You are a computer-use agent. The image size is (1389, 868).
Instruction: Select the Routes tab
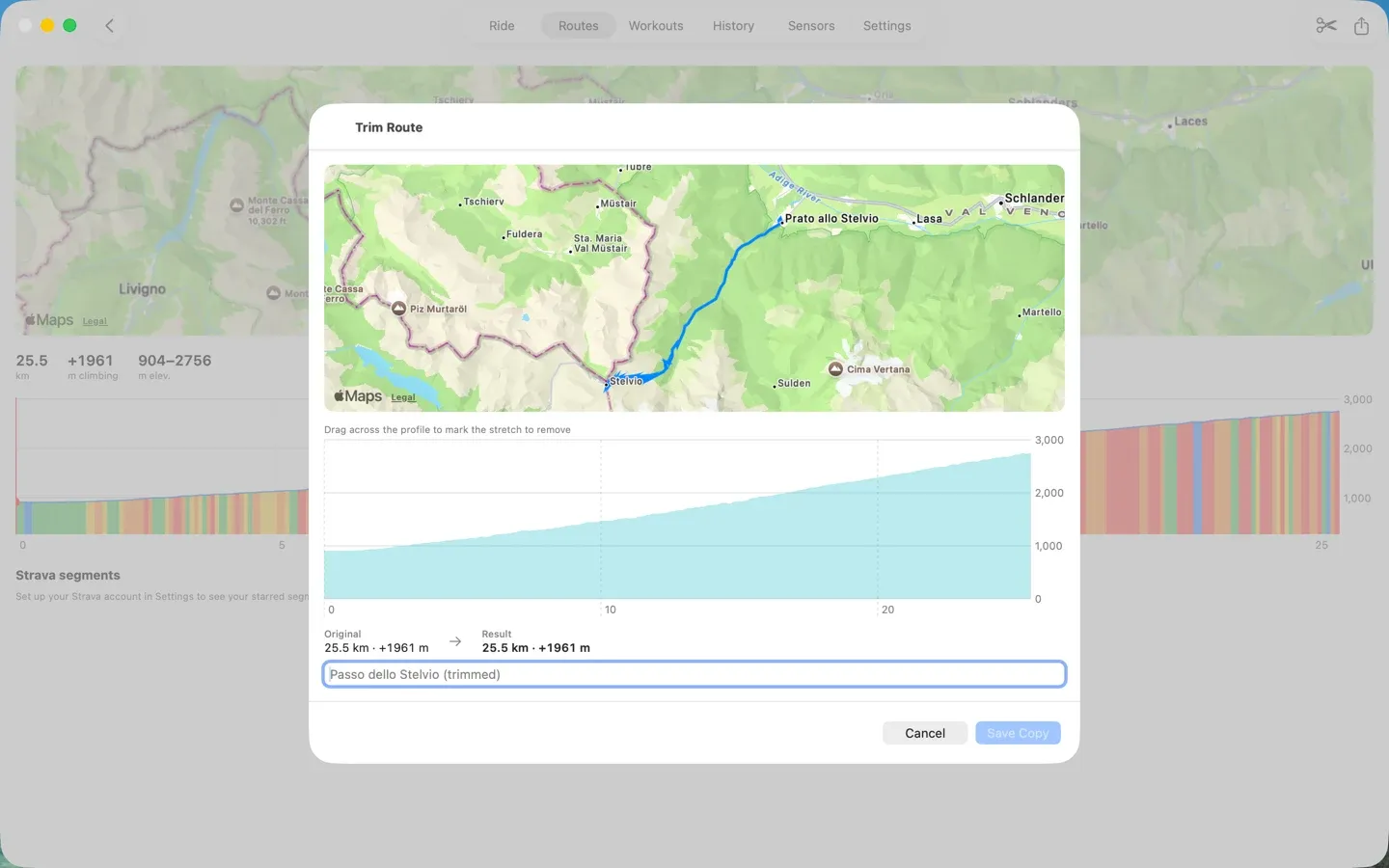click(579, 26)
